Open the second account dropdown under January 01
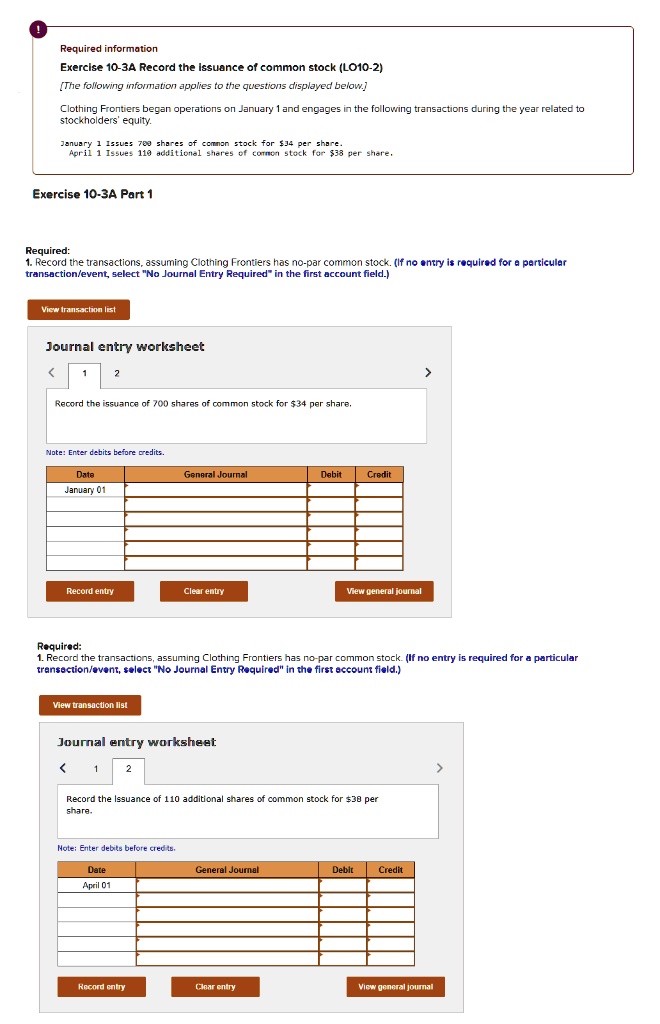The width and height of the screenshot is (660, 1024). [x=215, y=503]
